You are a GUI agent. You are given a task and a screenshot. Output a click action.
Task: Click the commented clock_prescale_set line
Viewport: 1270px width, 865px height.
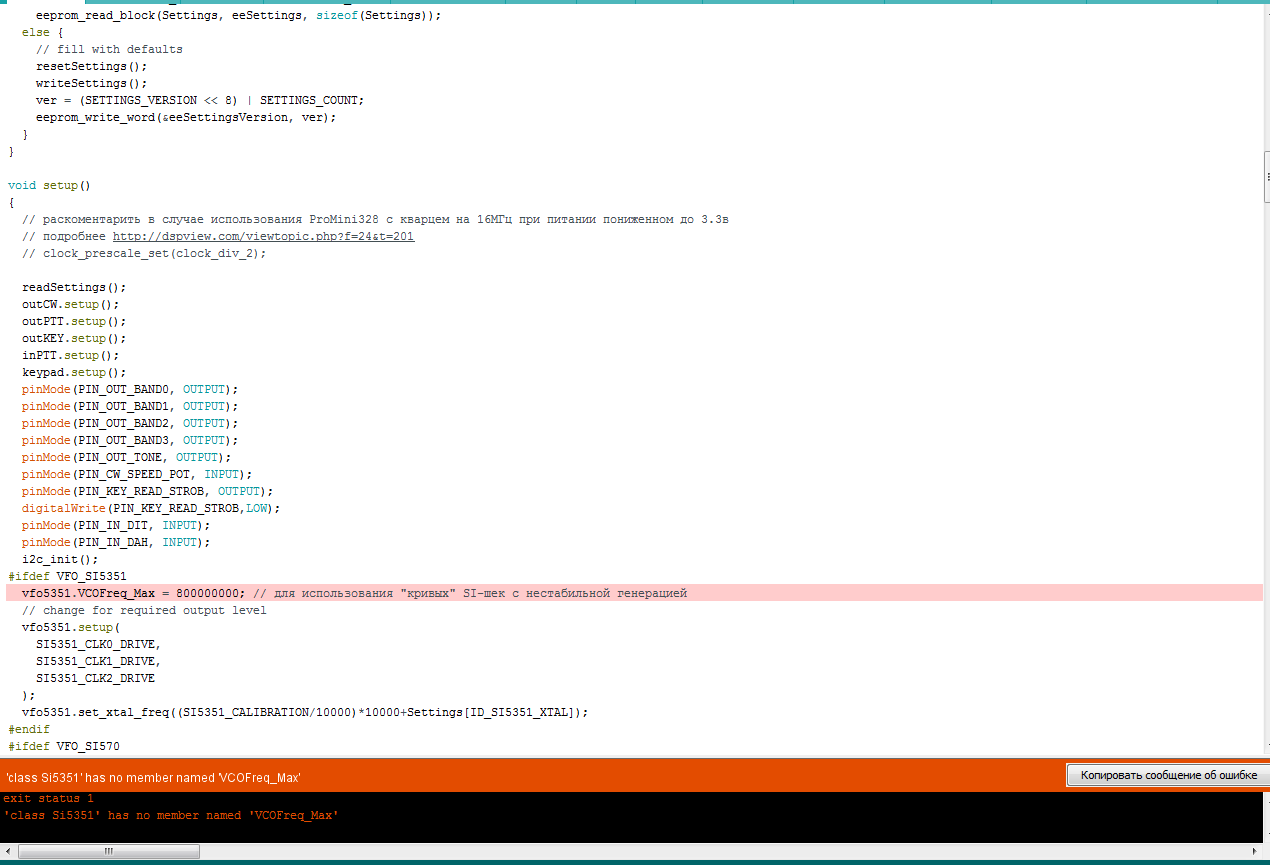point(144,253)
